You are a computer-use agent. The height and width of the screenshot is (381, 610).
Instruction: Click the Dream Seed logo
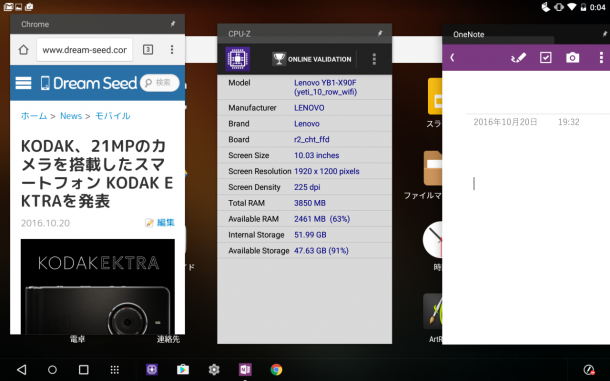89,83
